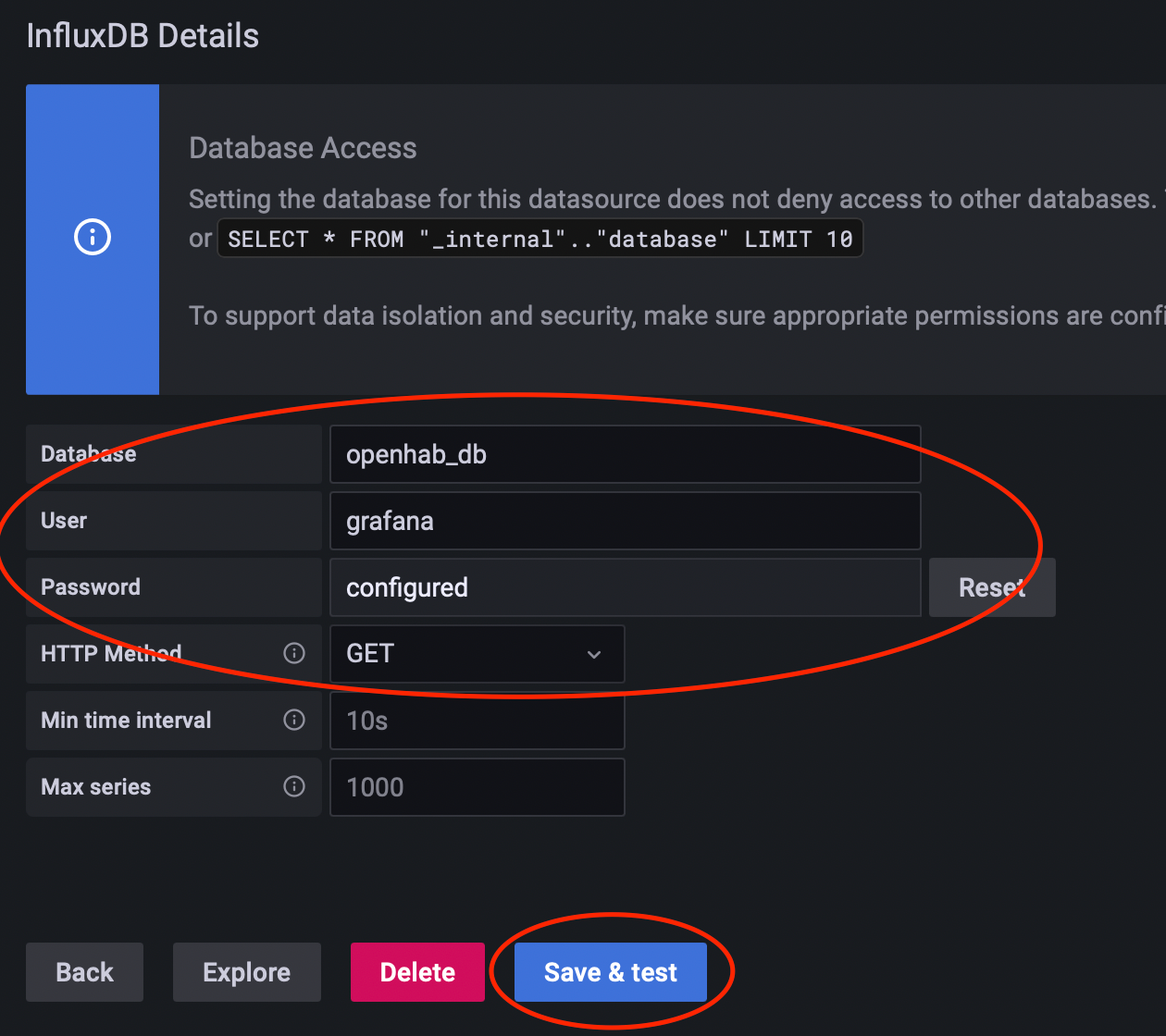Click the Save & test button

611,972
